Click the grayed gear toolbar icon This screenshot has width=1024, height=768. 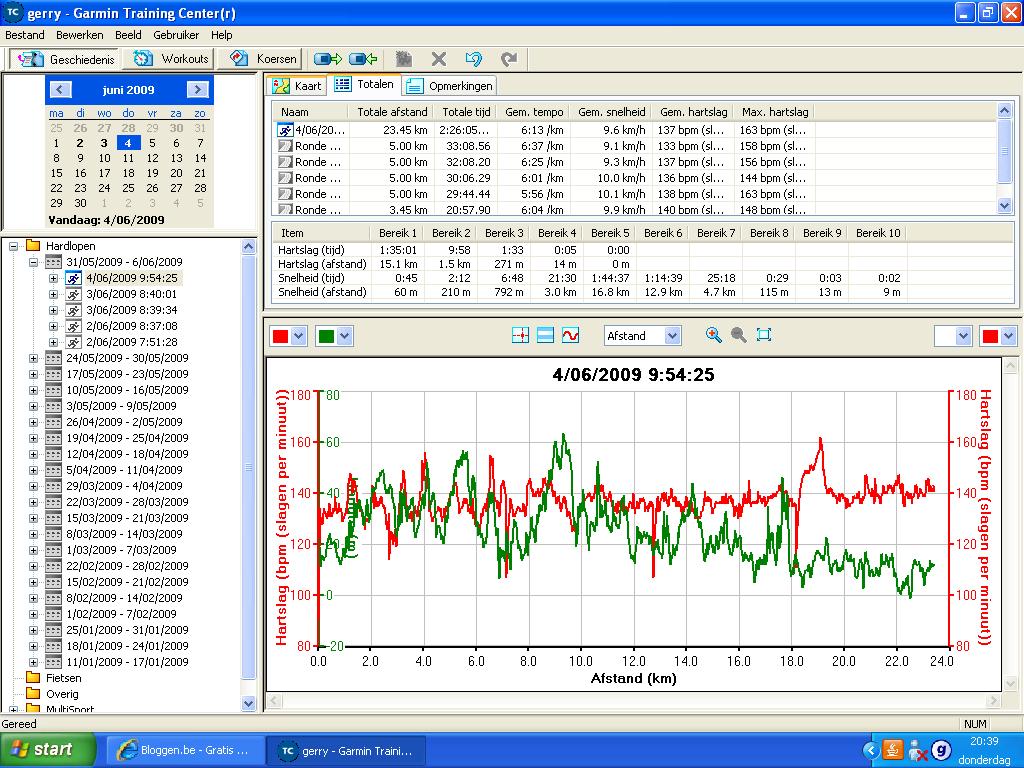click(404, 59)
